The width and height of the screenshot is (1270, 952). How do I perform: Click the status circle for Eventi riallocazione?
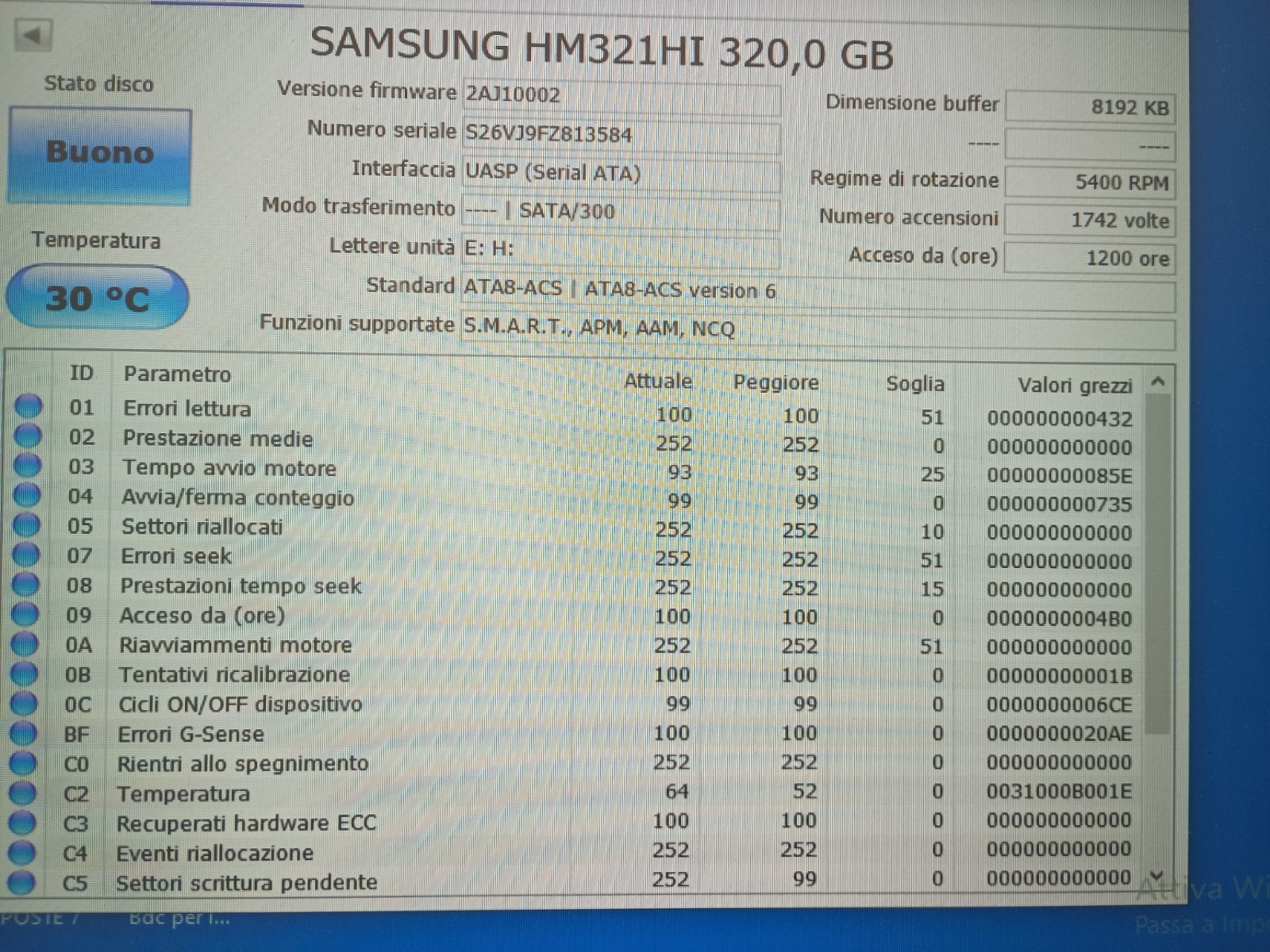click(22, 852)
